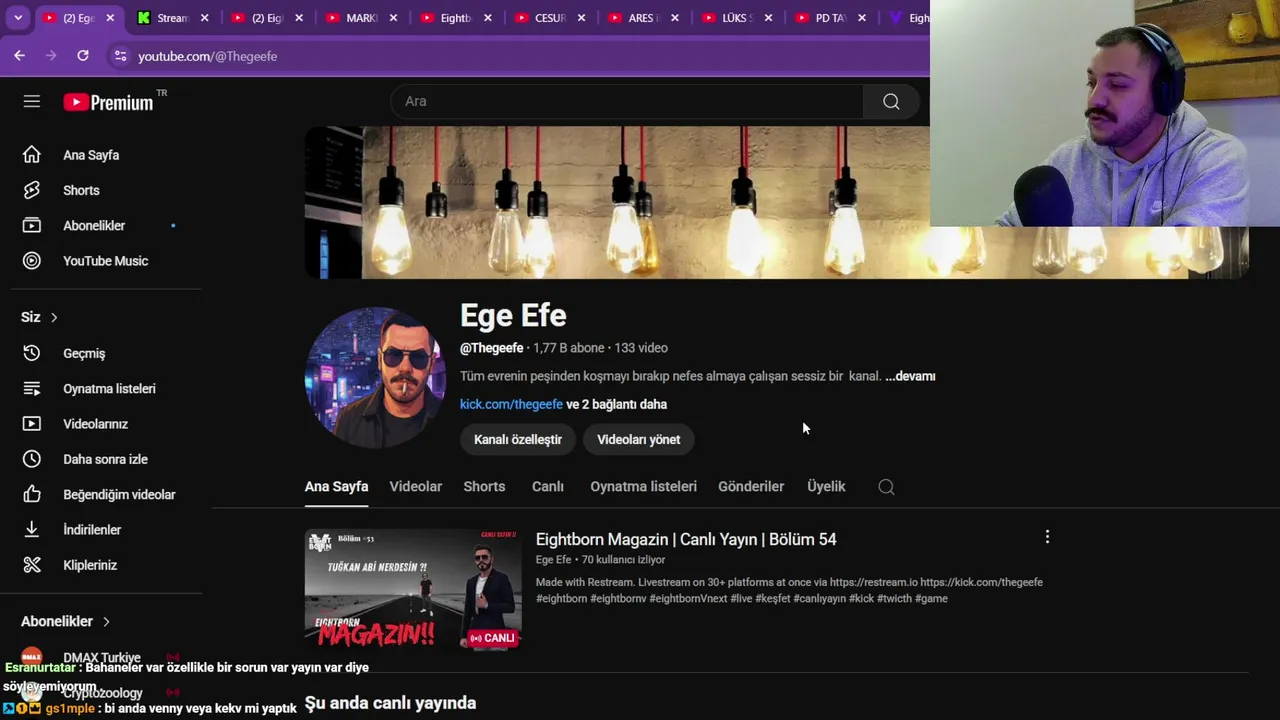Select the Canlı channel tab
Viewport: 1280px width, 720px height.
pyautogui.click(x=547, y=487)
